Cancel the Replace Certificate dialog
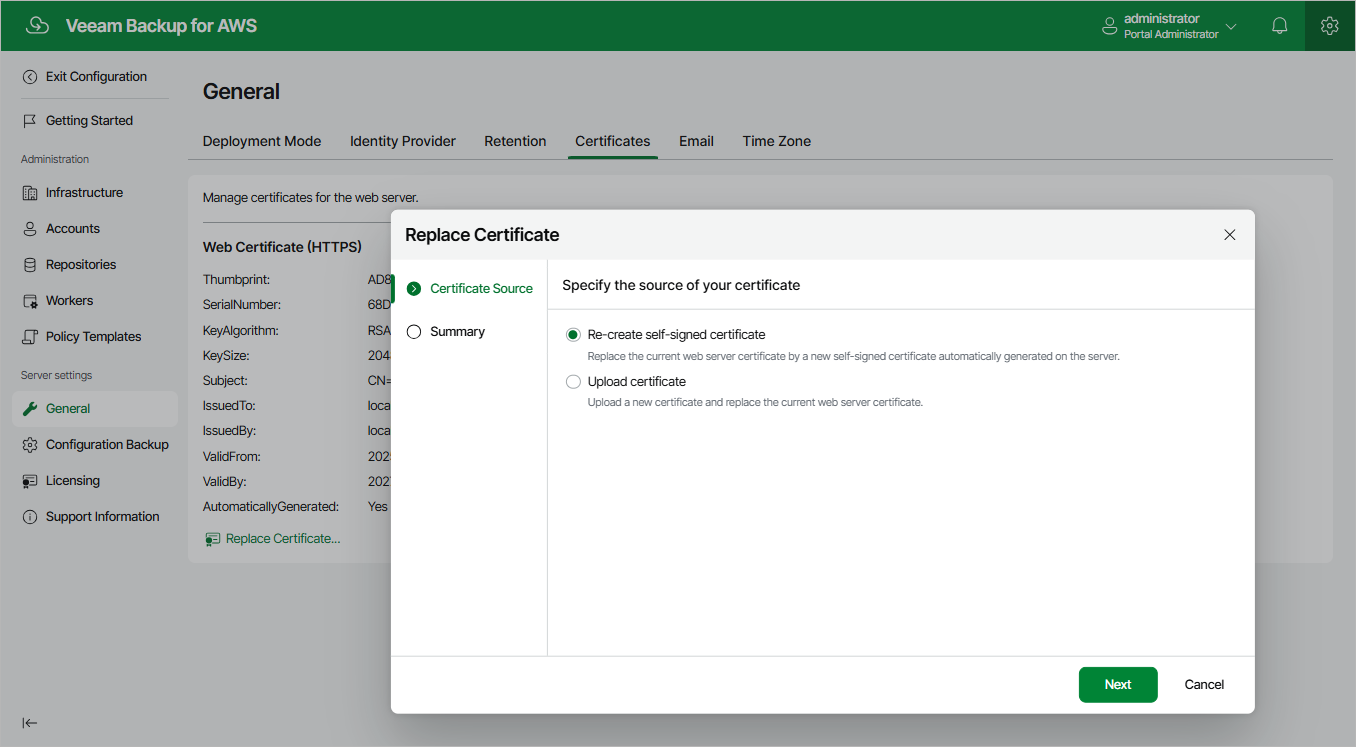Viewport: 1356px width, 747px height. pos(1204,685)
